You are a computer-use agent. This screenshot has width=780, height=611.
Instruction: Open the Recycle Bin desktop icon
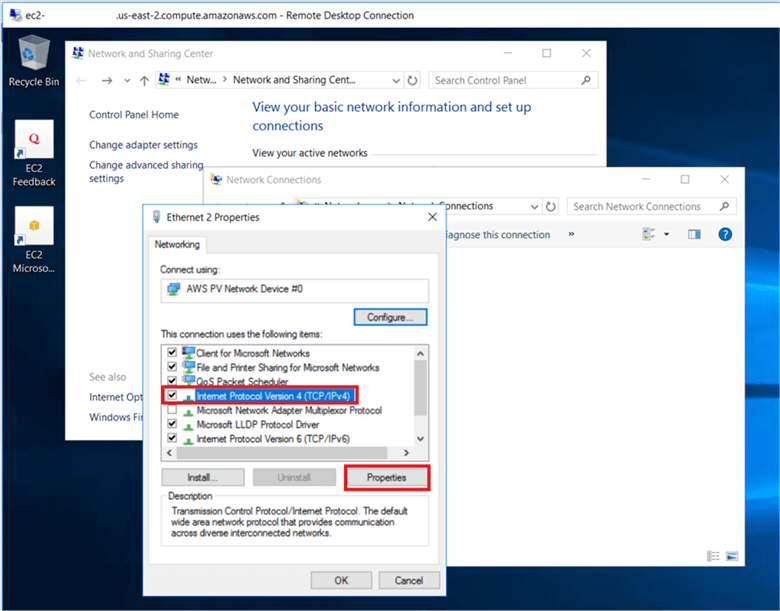point(34,61)
